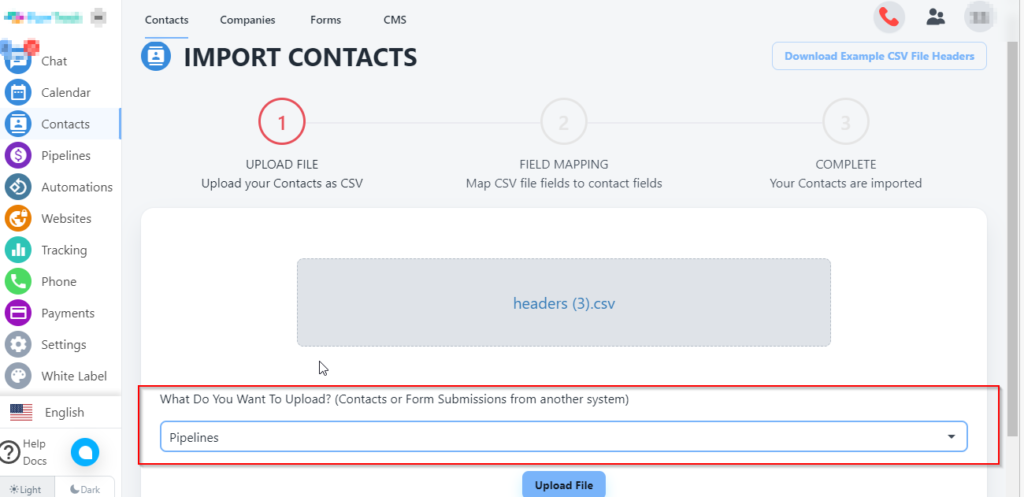Open the English language selector
The width and height of the screenshot is (1024, 497).
(60, 412)
